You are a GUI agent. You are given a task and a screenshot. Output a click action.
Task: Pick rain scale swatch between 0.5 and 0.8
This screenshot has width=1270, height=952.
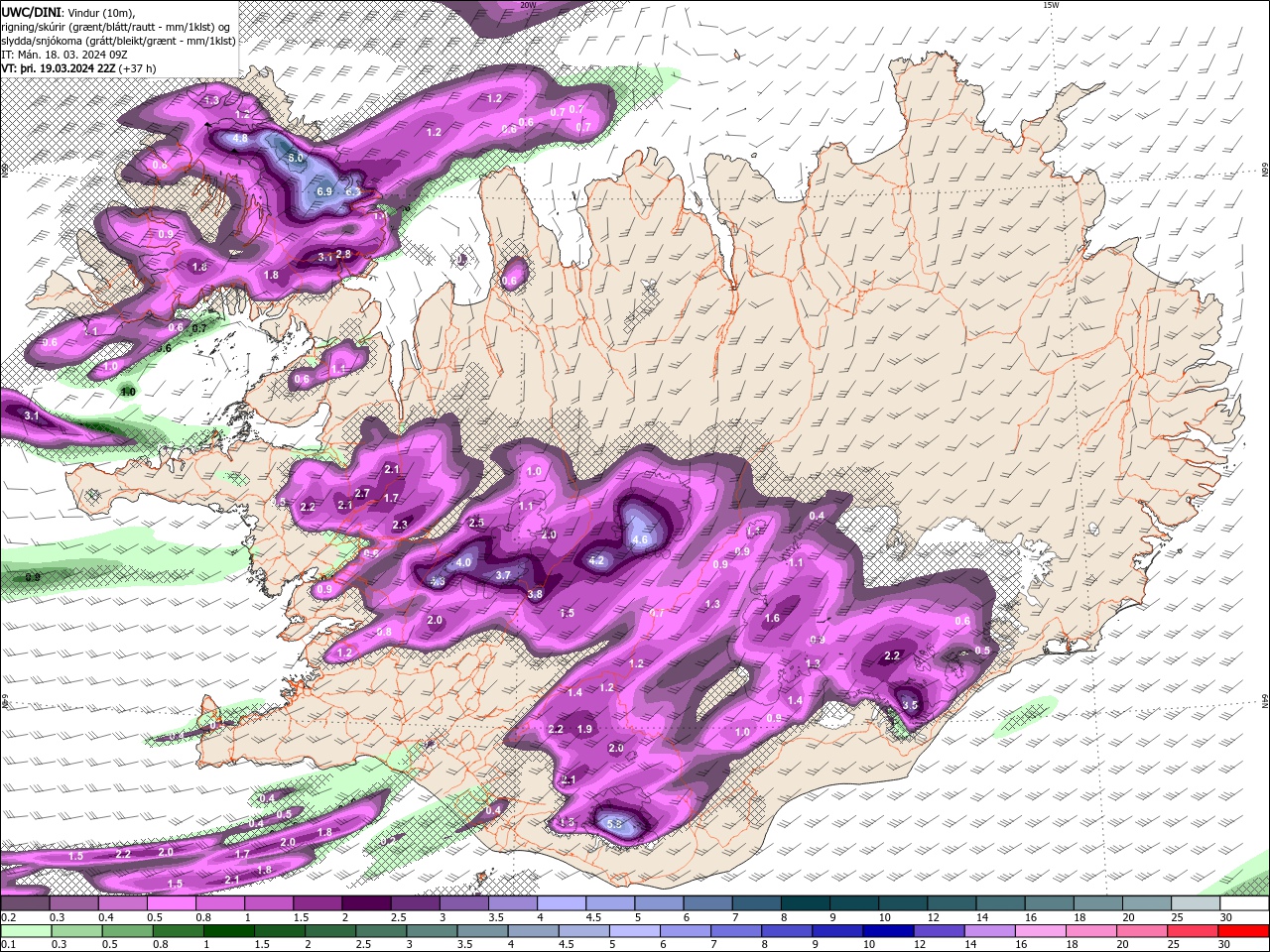(x=126, y=930)
